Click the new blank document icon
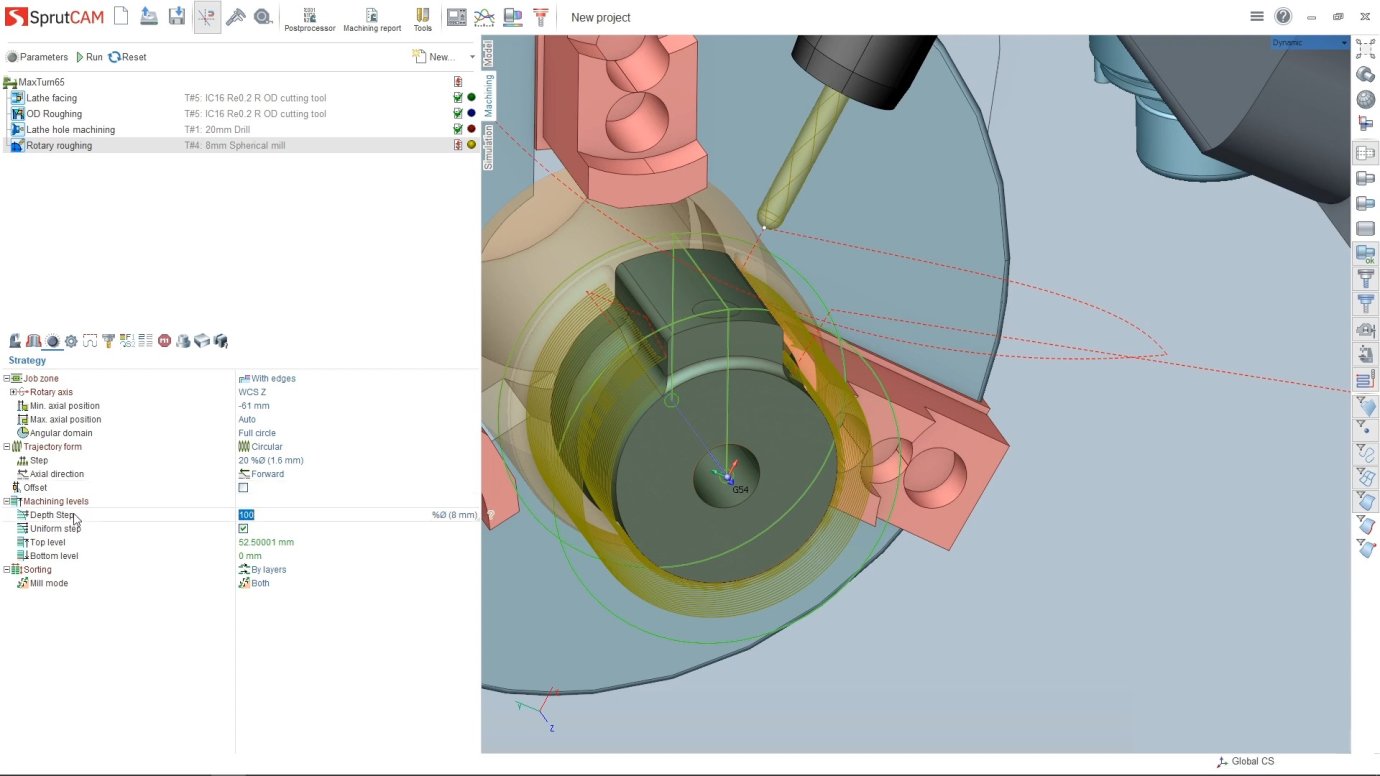Screen dimensions: 1380x776 tap(121, 16)
